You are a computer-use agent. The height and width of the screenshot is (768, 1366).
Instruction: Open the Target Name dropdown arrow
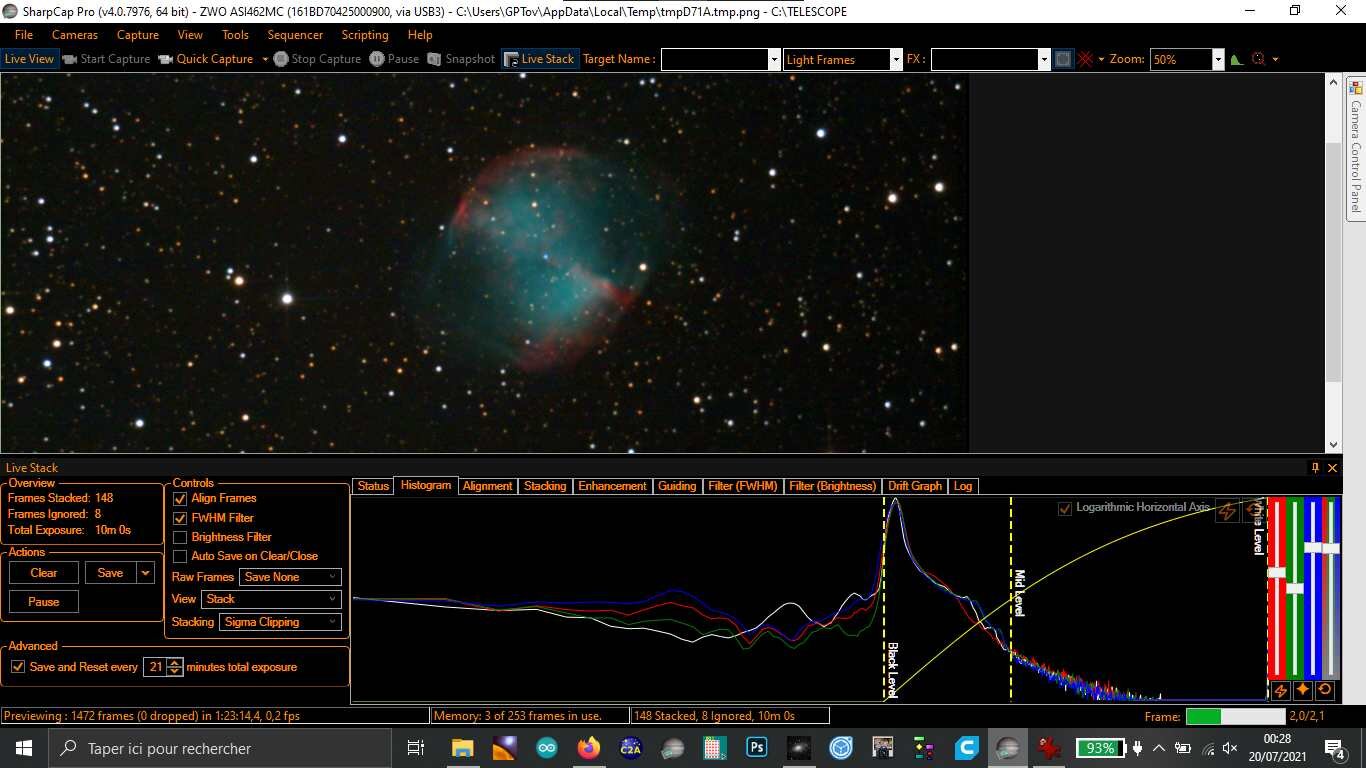[x=774, y=60]
